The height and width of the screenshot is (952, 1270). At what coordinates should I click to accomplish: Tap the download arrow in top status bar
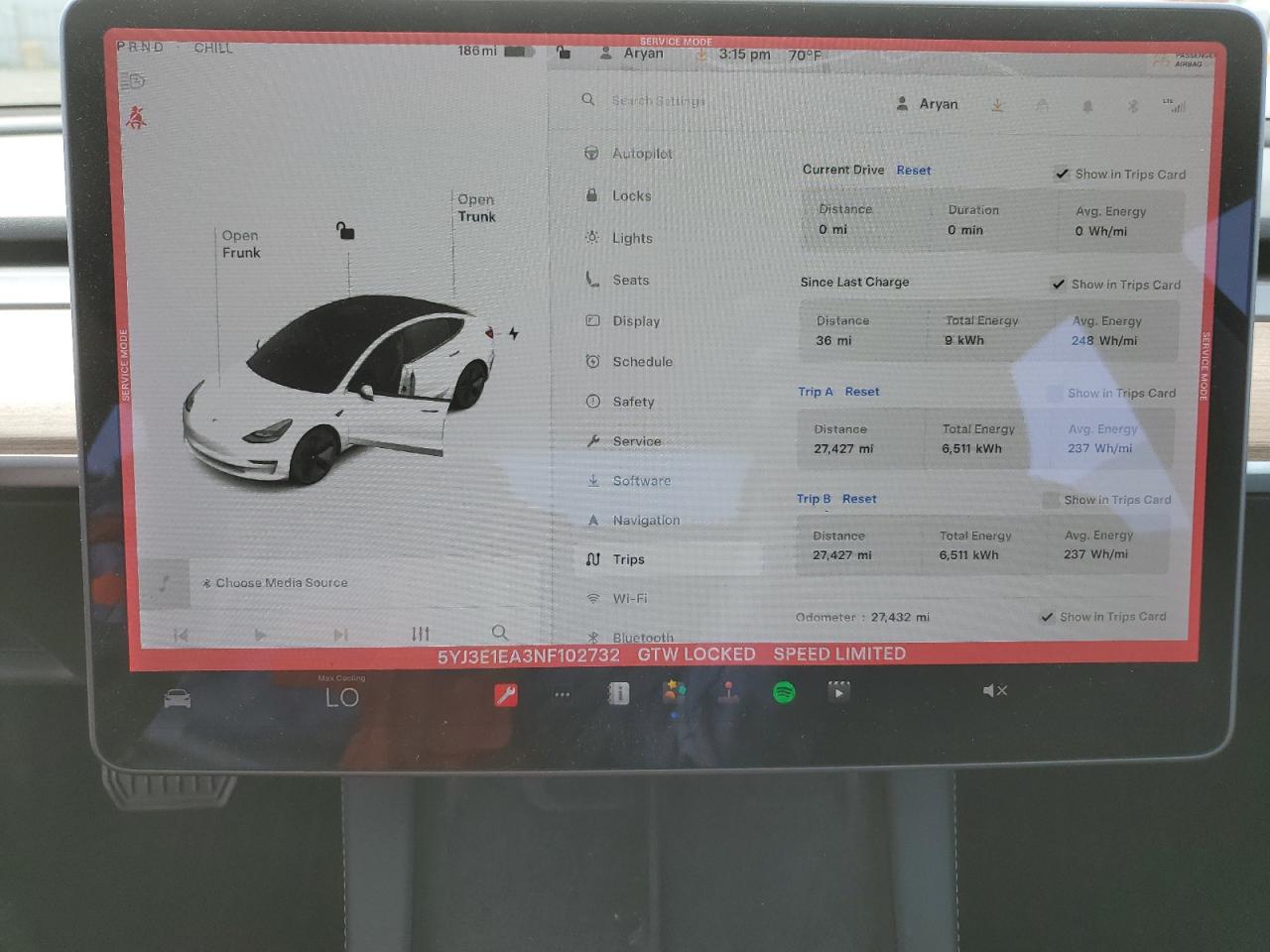pos(700,54)
